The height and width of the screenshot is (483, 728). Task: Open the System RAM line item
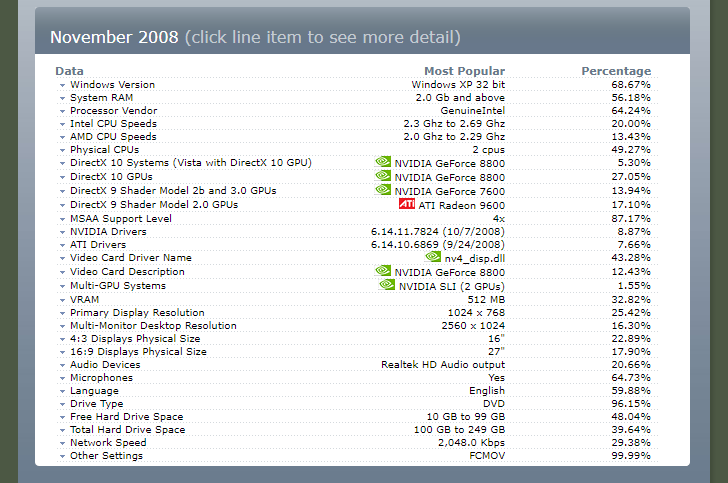click(101, 98)
